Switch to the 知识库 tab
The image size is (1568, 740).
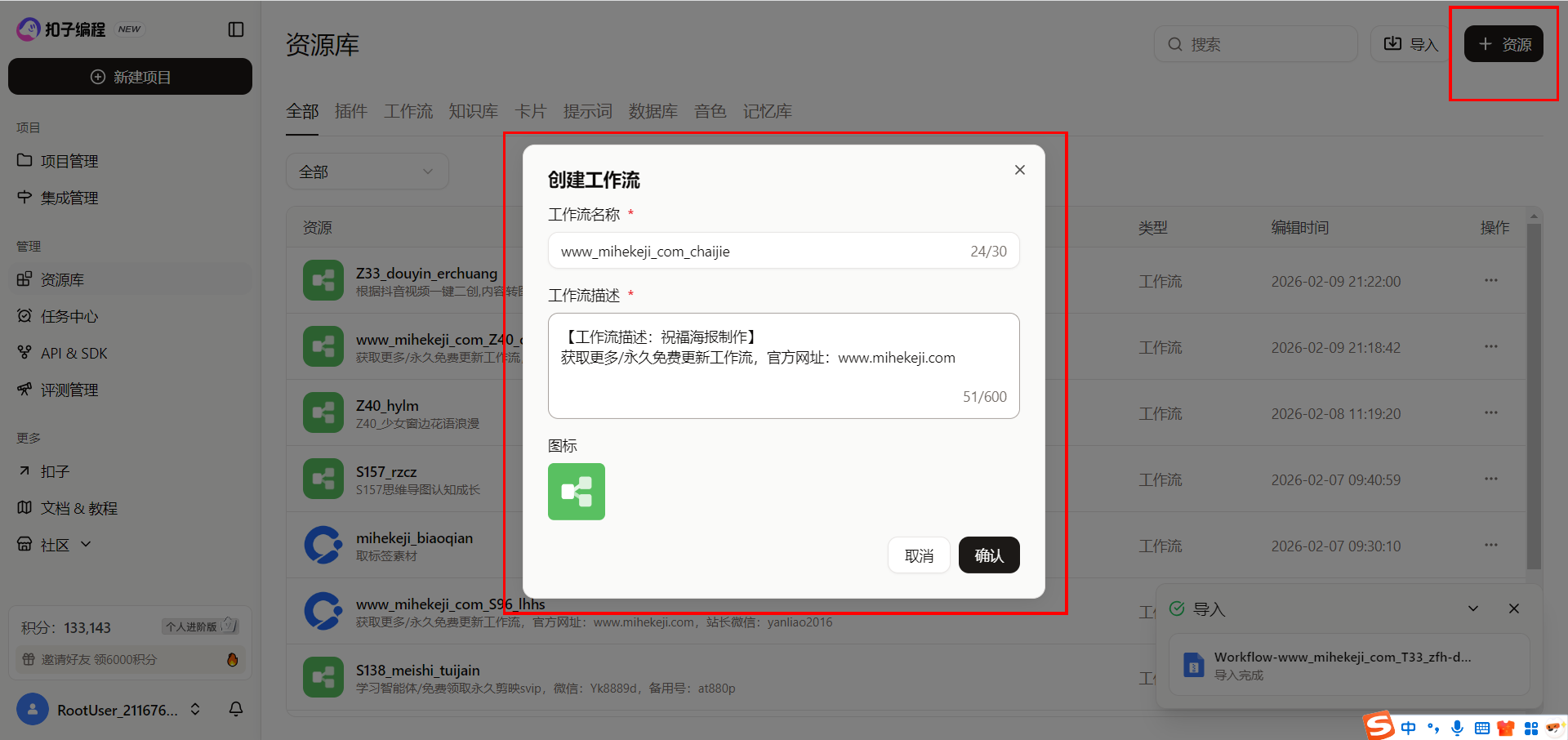pyautogui.click(x=473, y=111)
